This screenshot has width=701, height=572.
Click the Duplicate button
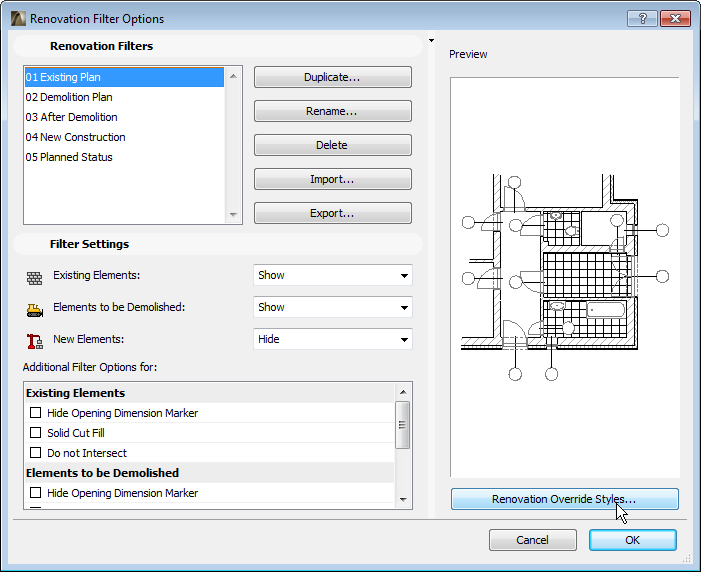pos(332,77)
